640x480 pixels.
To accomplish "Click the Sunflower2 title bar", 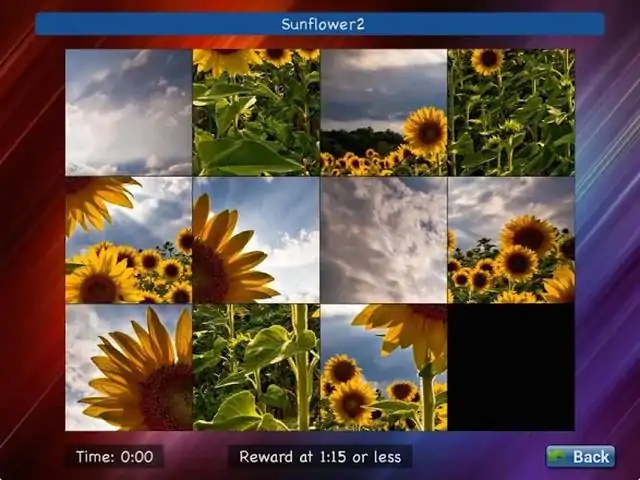I will tap(320, 24).
